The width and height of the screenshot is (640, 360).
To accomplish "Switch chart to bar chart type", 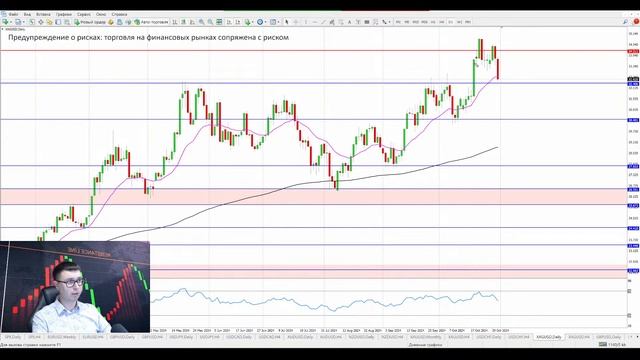I will [175, 22].
